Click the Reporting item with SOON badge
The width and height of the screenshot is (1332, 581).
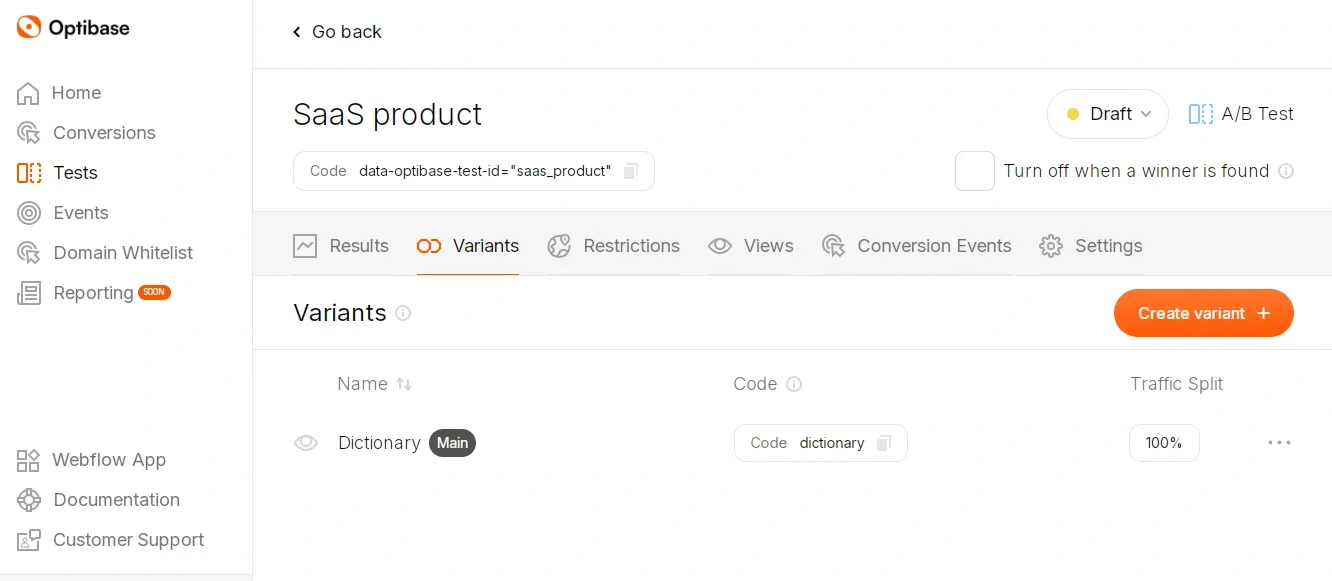pos(92,293)
